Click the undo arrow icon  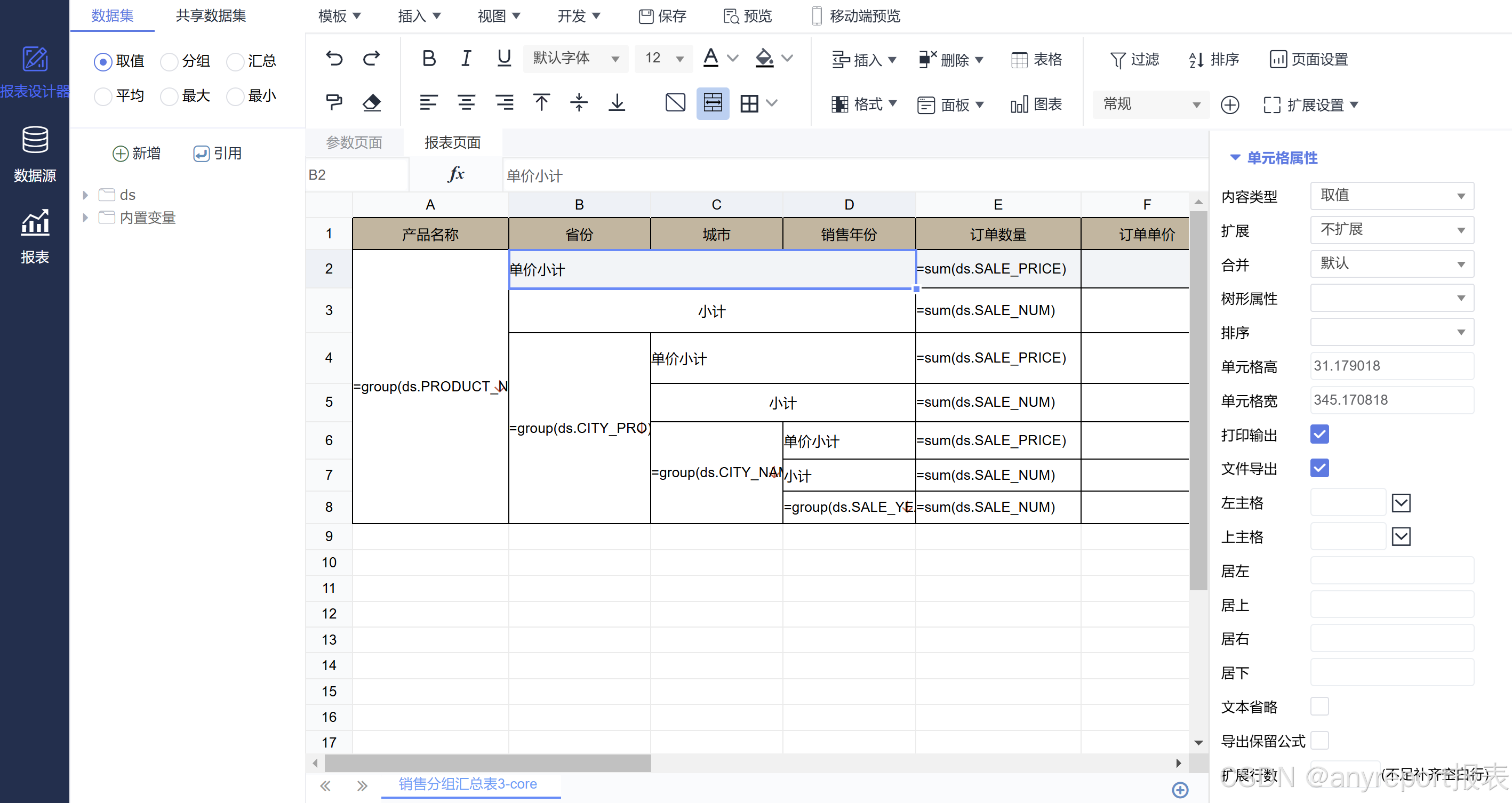tap(334, 58)
